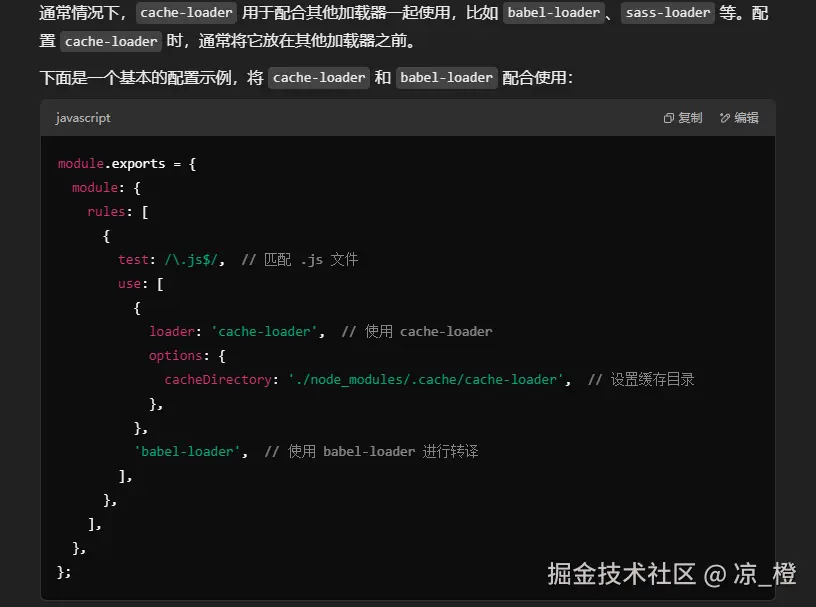This screenshot has width=816, height=607.
Task: Click the rules: [ code line
Action: (x=118, y=212)
